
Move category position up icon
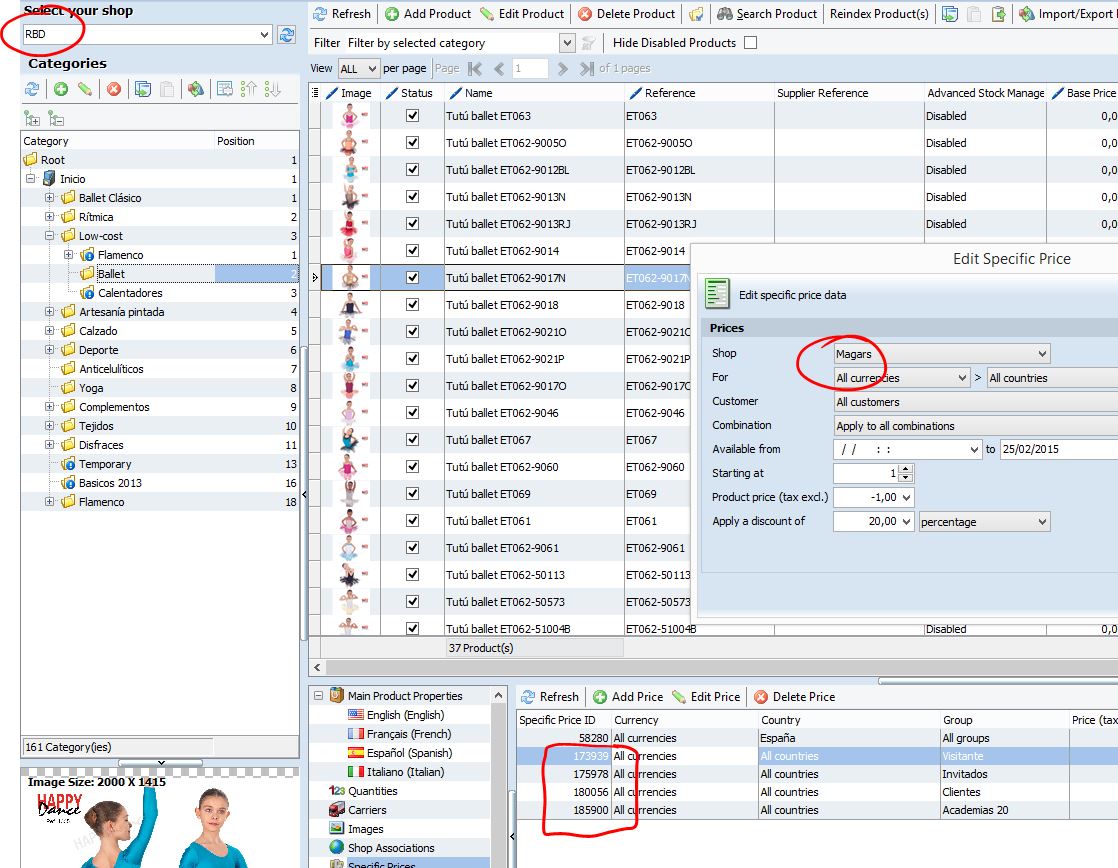[x=249, y=89]
